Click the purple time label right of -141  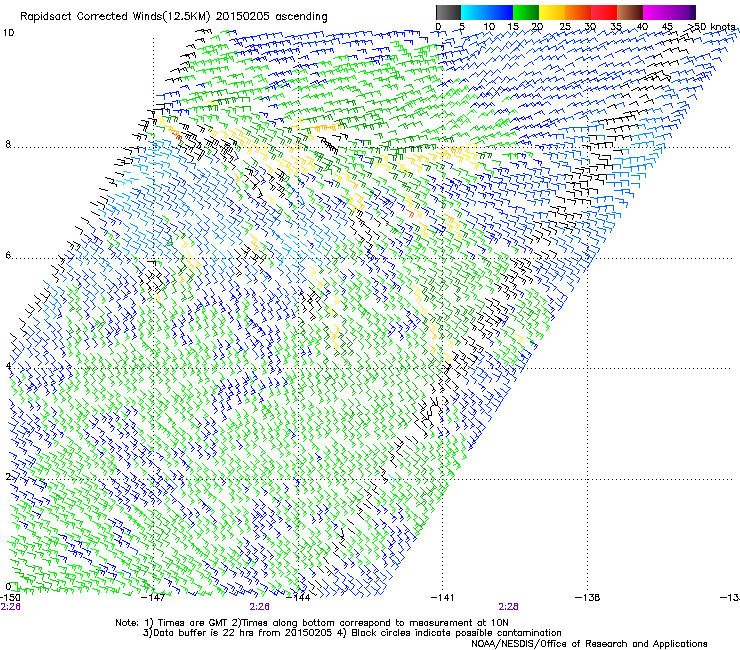coord(508,607)
